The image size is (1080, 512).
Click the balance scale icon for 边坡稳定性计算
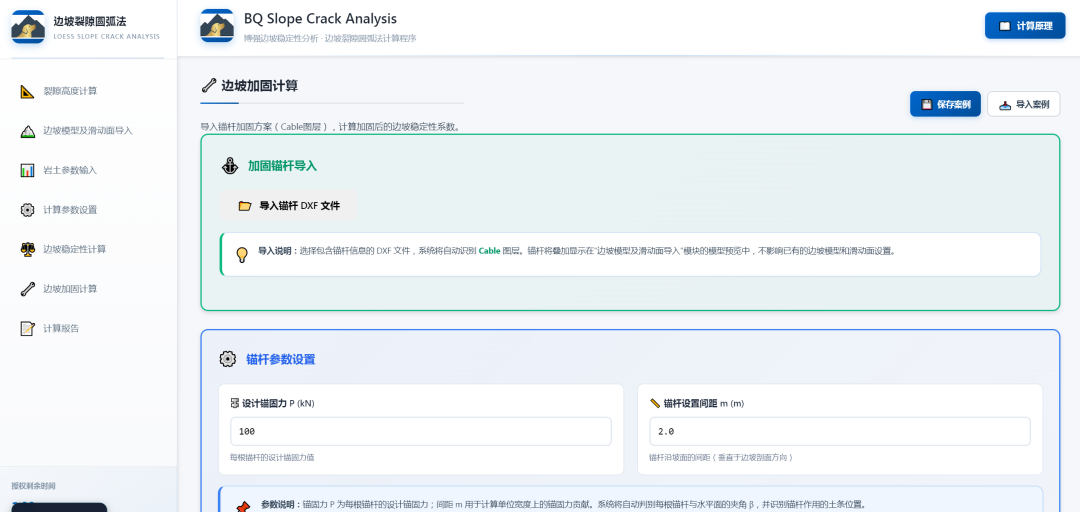(28, 249)
